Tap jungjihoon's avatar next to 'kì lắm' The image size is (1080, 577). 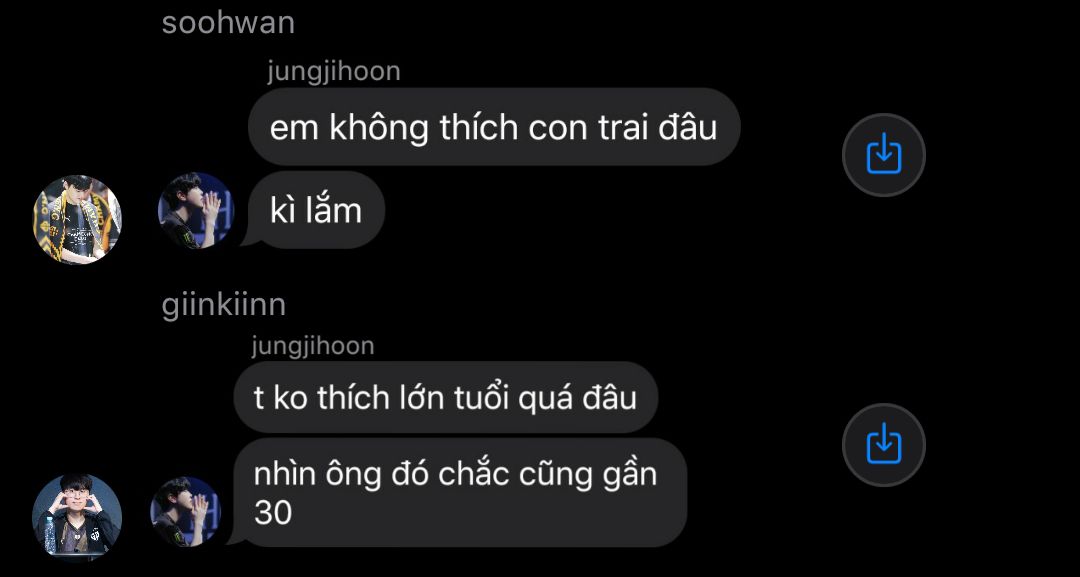click(196, 210)
